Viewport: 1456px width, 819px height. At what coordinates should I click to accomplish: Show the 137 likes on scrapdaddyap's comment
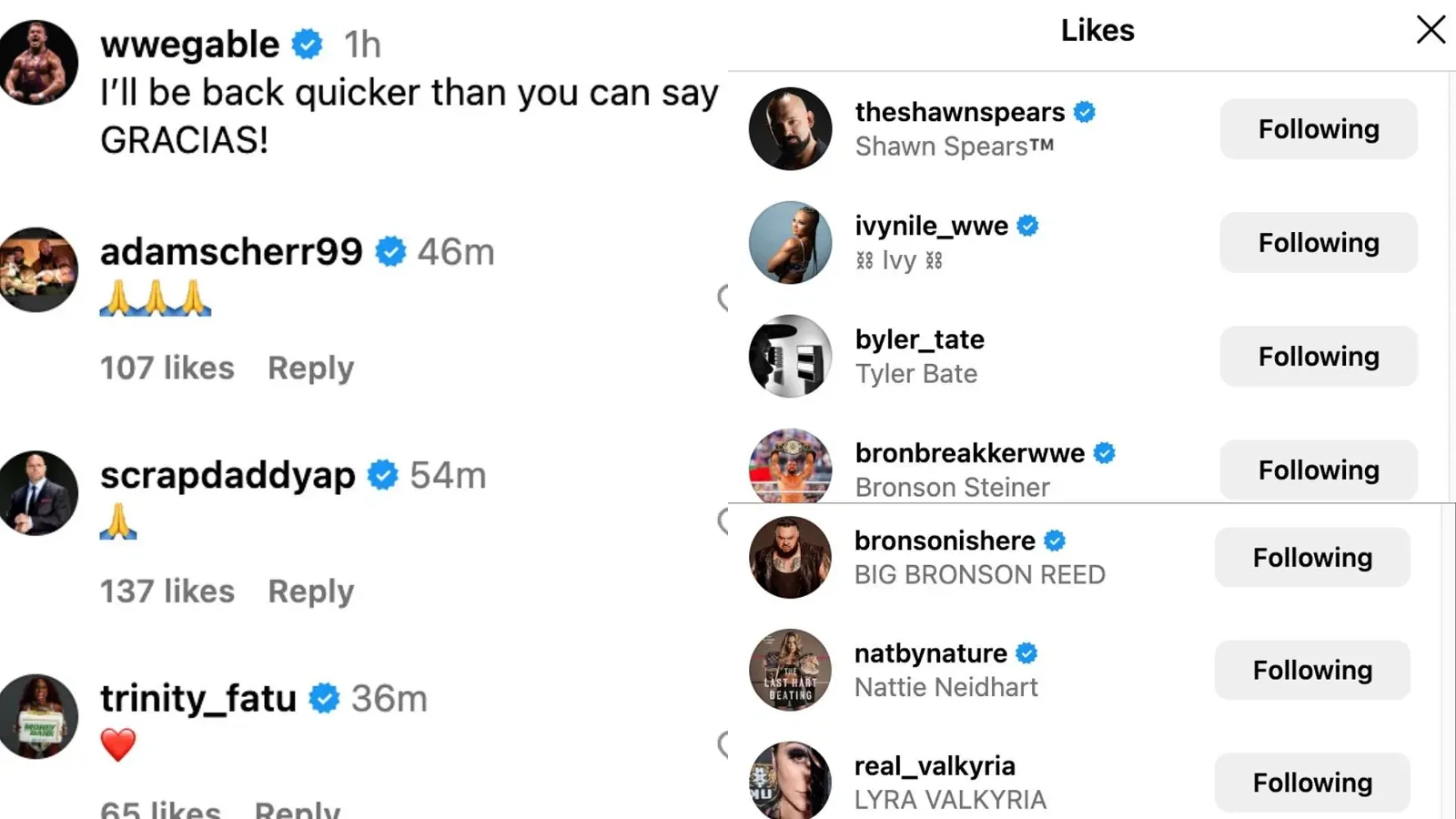click(x=167, y=591)
